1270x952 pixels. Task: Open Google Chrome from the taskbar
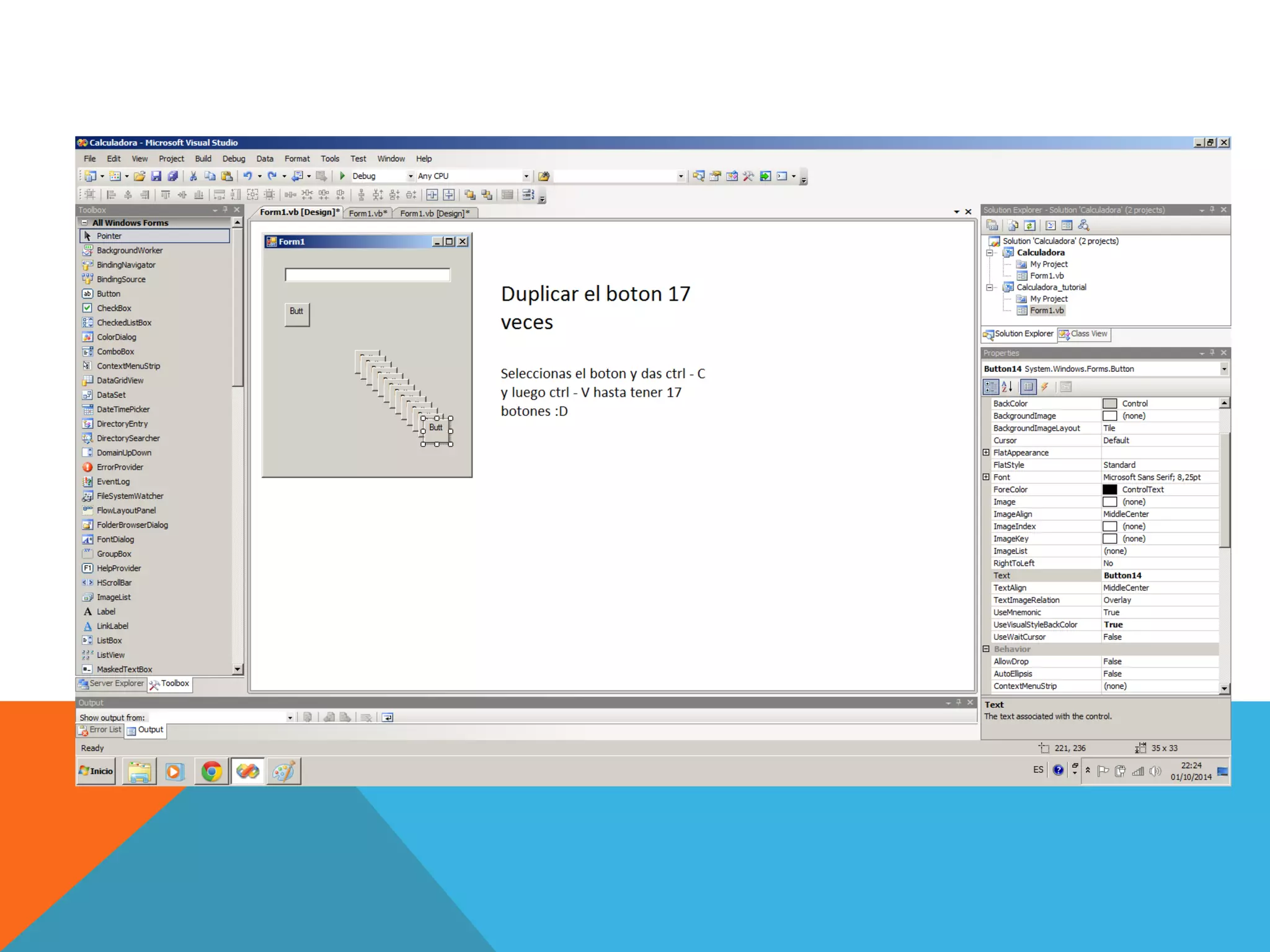(x=211, y=772)
